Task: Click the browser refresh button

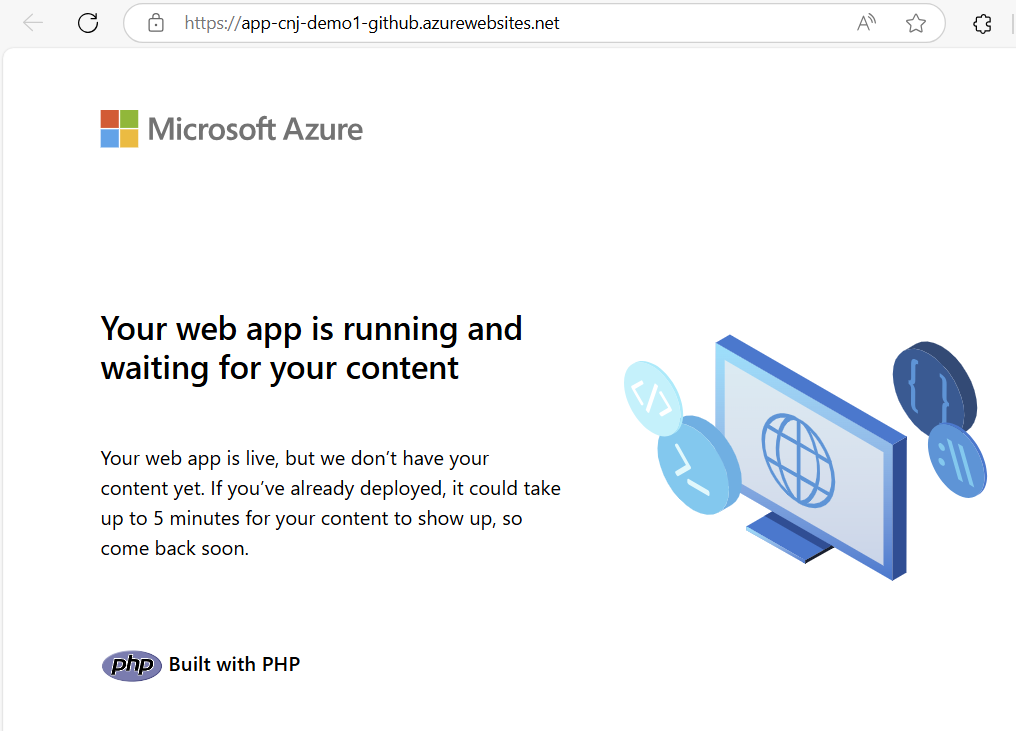Action: [x=88, y=23]
